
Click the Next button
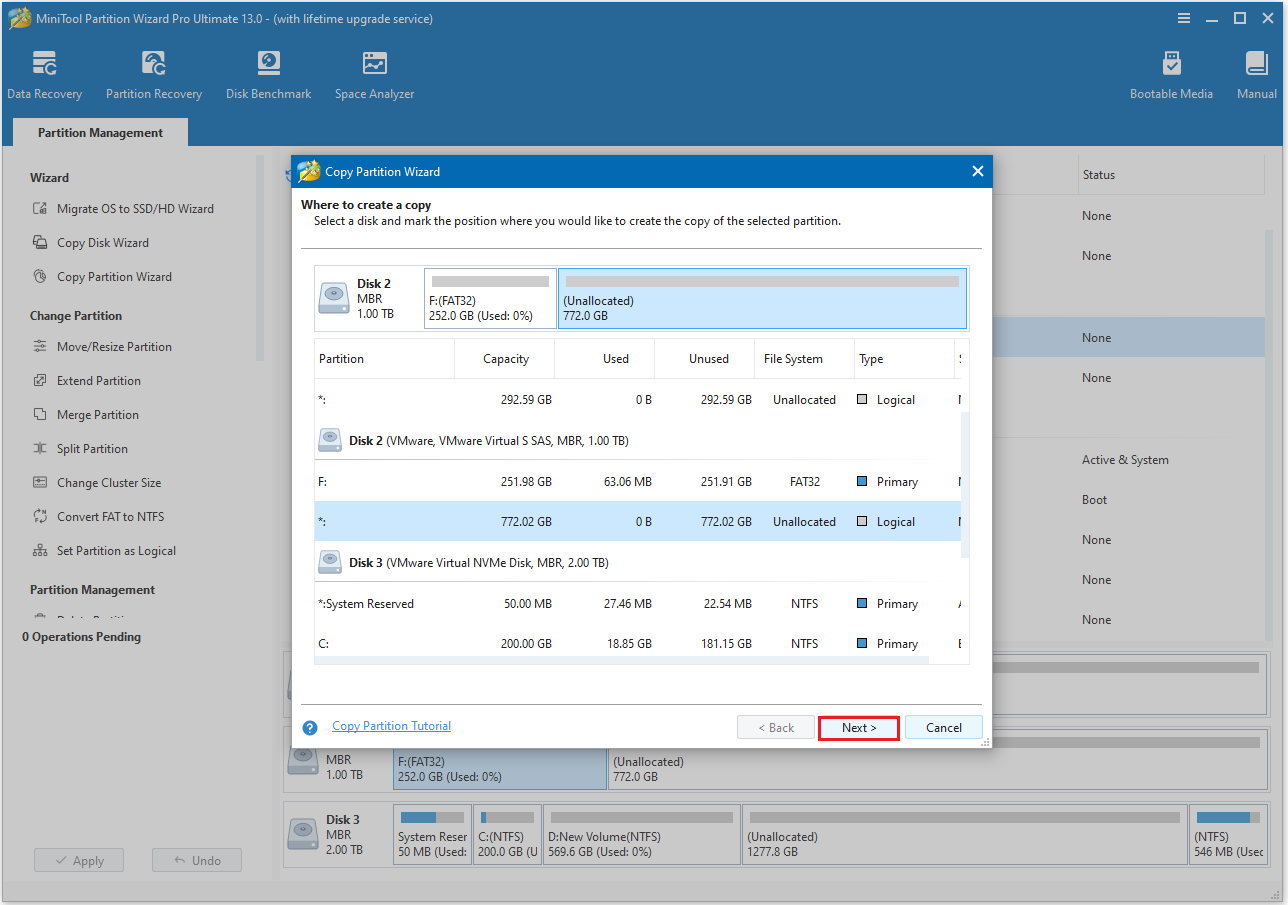pyautogui.click(x=858, y=727)
